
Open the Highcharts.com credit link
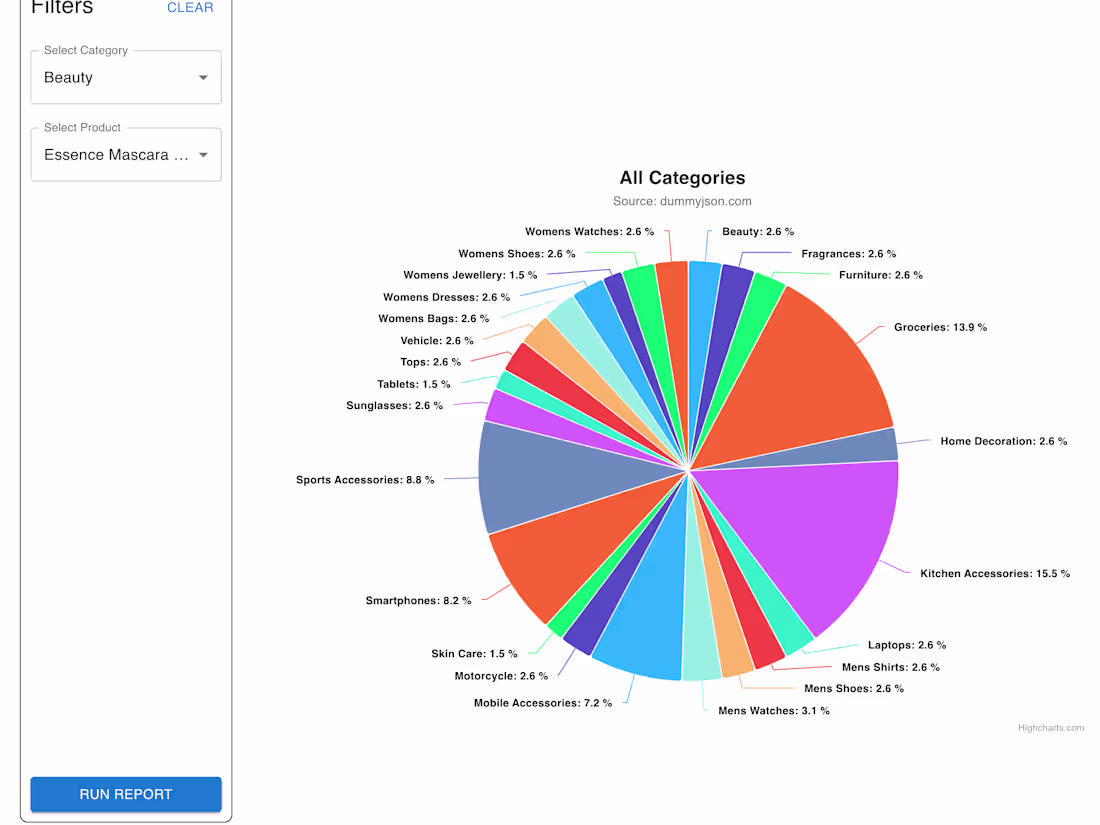tap(1051, 728)
